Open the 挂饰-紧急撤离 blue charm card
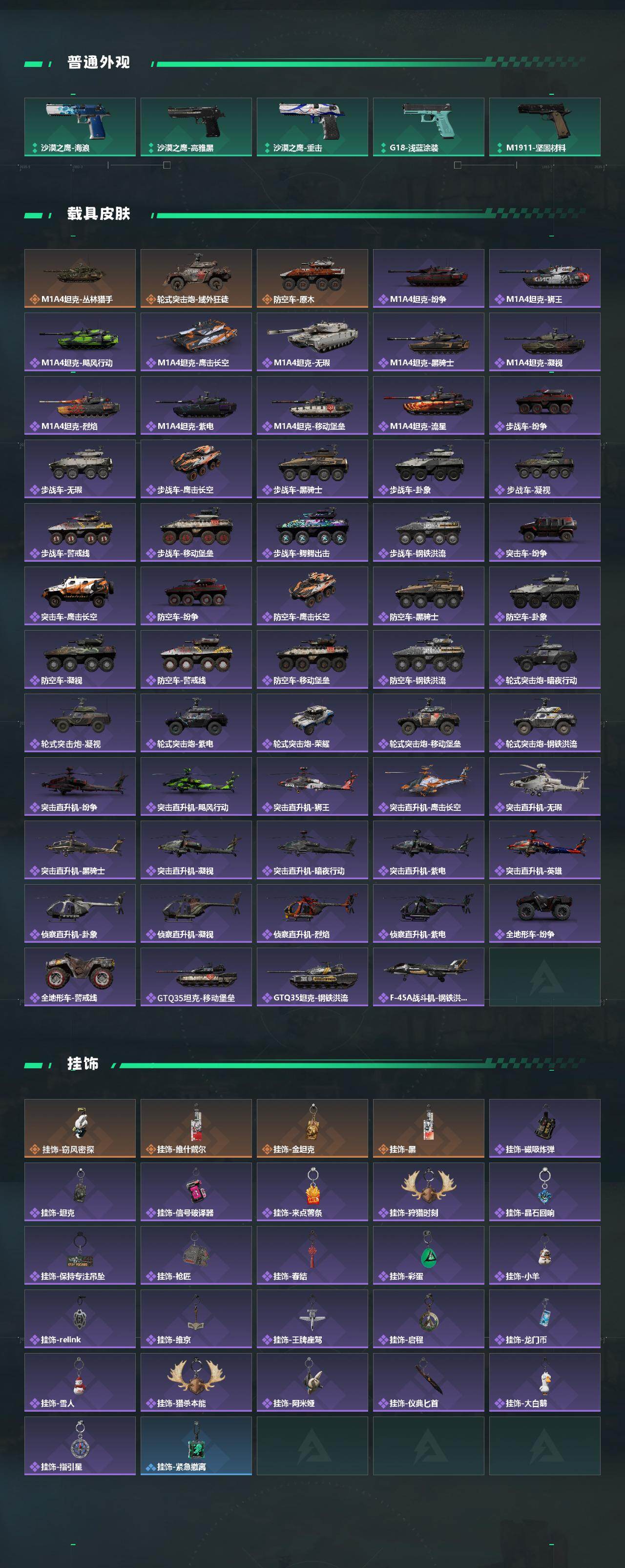The height and width of the screenshot is (1568, 625). click(x=196, y=1446)
